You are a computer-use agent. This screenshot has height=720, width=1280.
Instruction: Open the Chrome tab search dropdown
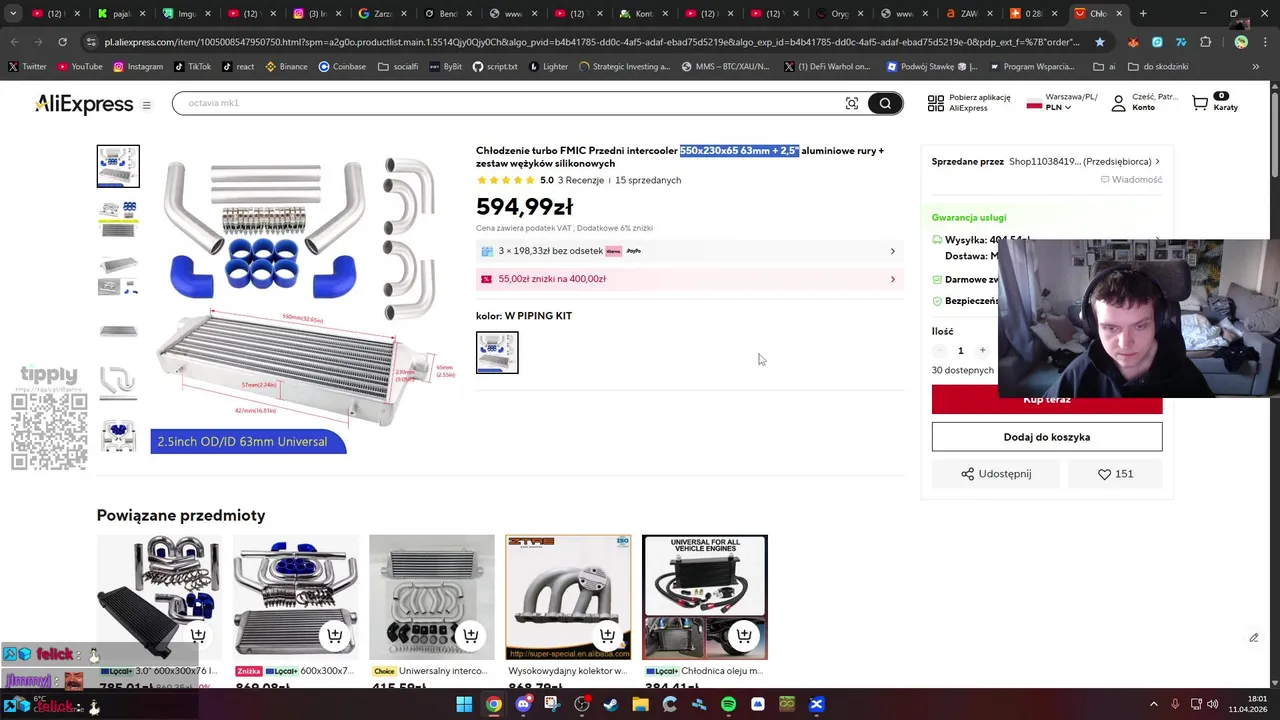point(13,14)
